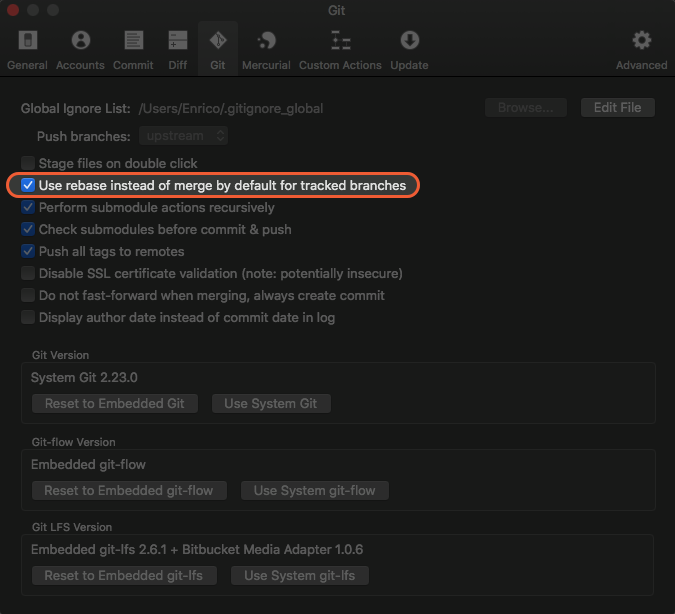Open the Advanced gear icon
This screenshot has height=614, width=675.
[x=641, y=40]
